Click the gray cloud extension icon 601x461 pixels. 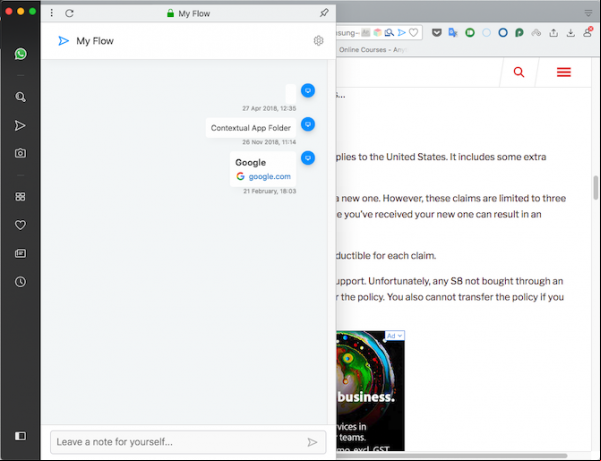(536, 33)
